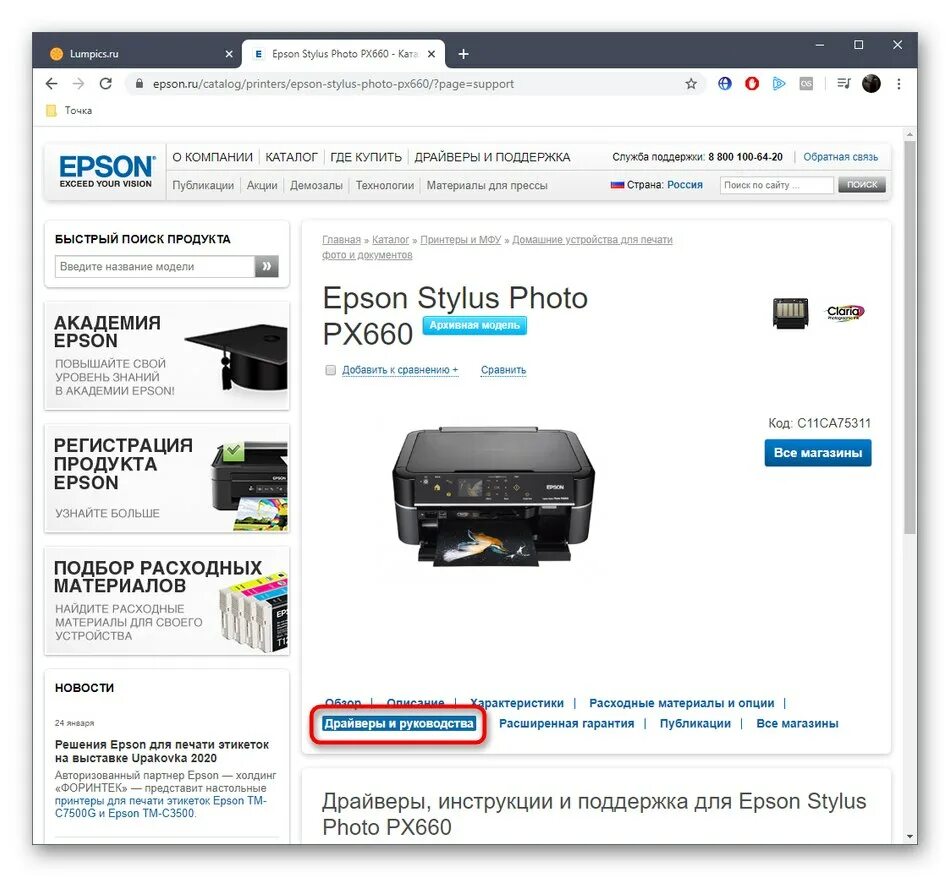The height and width of the screenshot is (877, 950).
Task: Click the ПОИСК button
Action: click(862, 185)
